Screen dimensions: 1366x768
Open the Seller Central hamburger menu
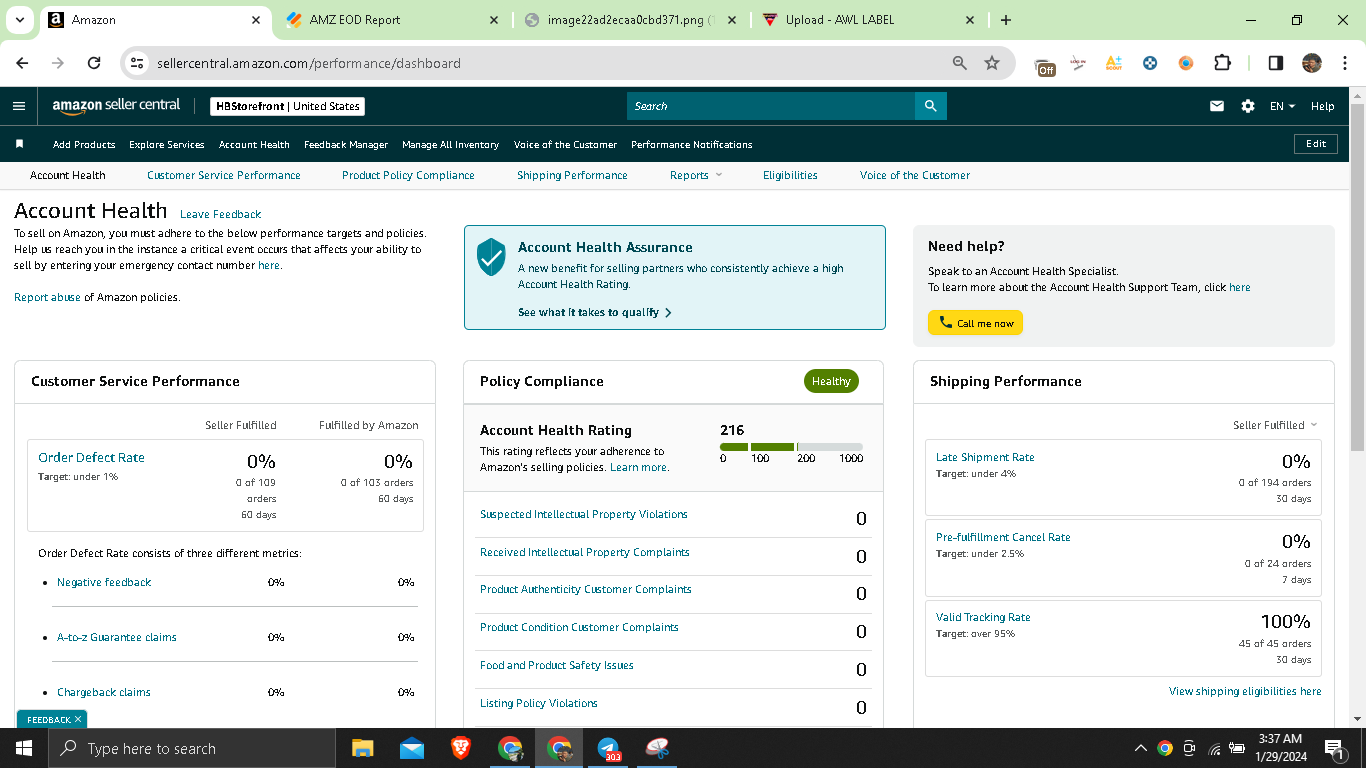pos(19,106)
